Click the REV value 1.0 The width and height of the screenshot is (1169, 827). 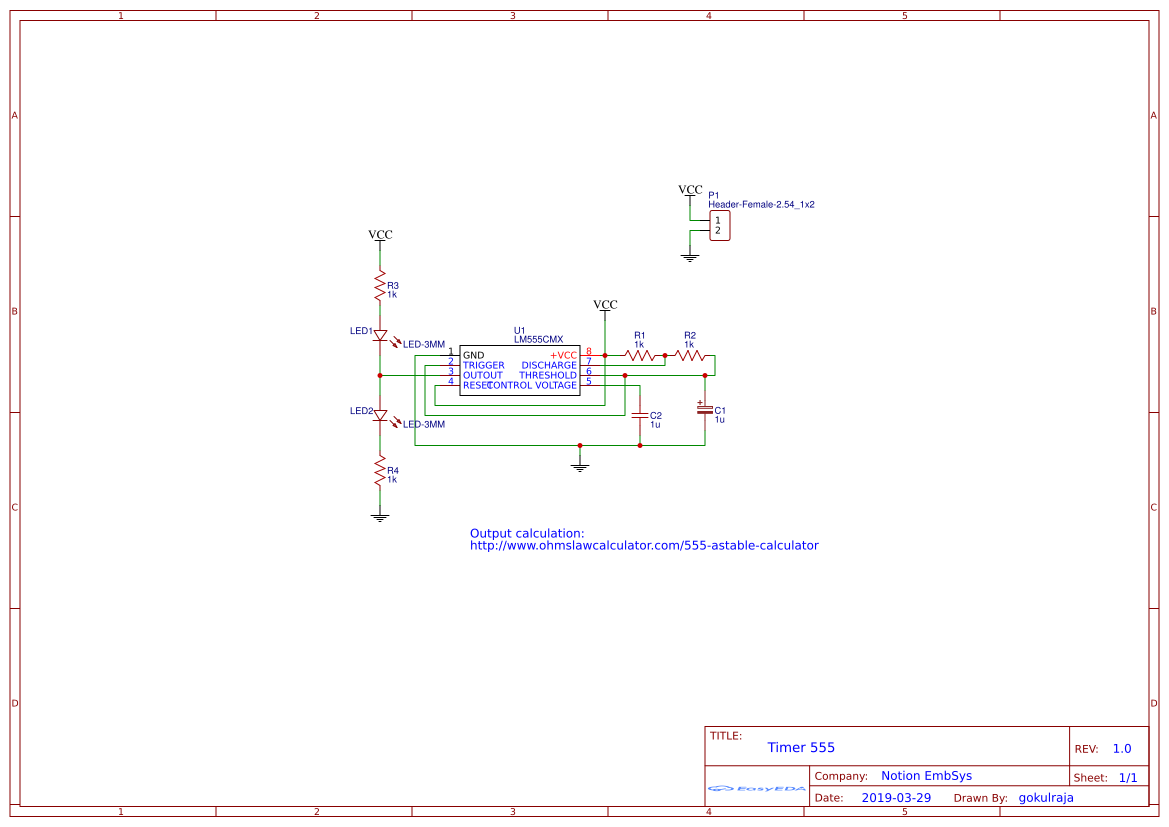coord(1122,749)
